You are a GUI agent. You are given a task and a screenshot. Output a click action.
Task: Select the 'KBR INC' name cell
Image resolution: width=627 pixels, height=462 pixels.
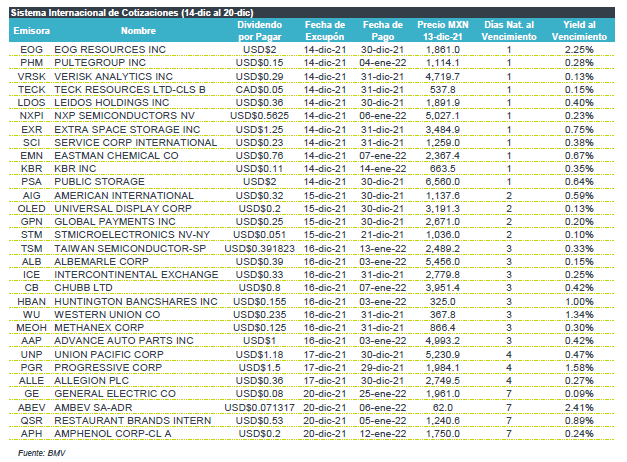75,169
